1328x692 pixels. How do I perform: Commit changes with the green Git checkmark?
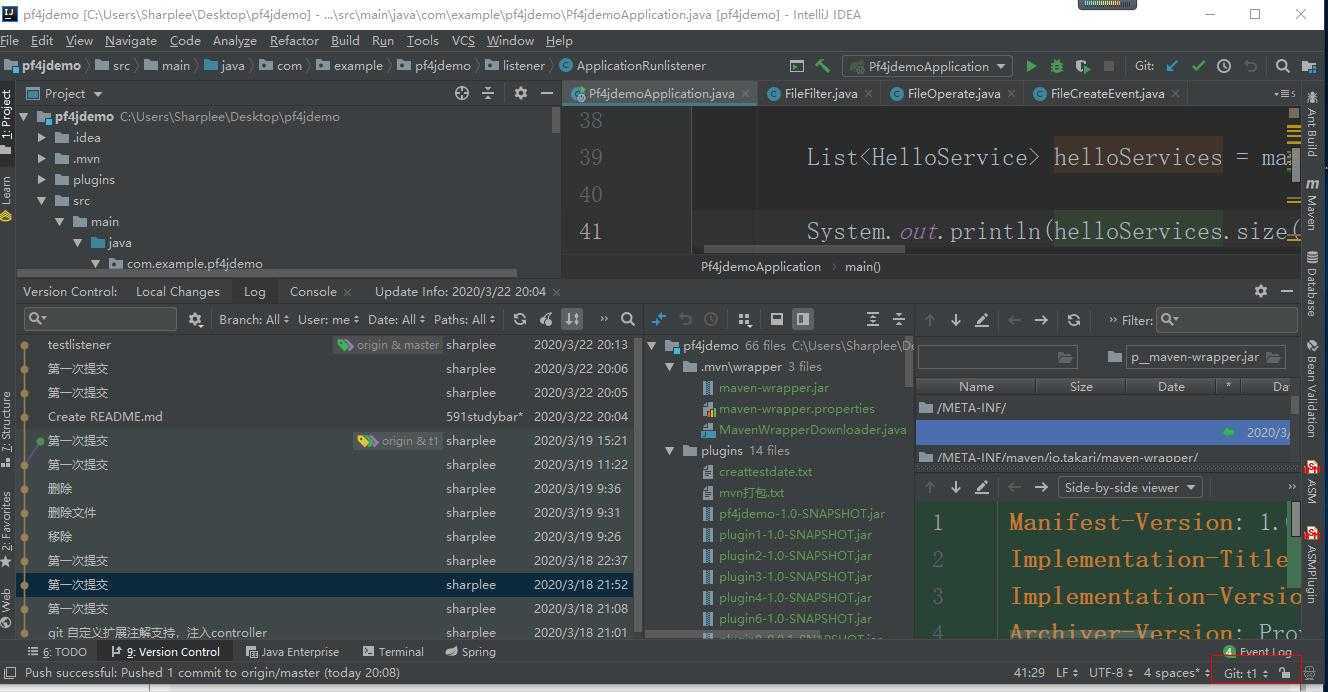1198,66
